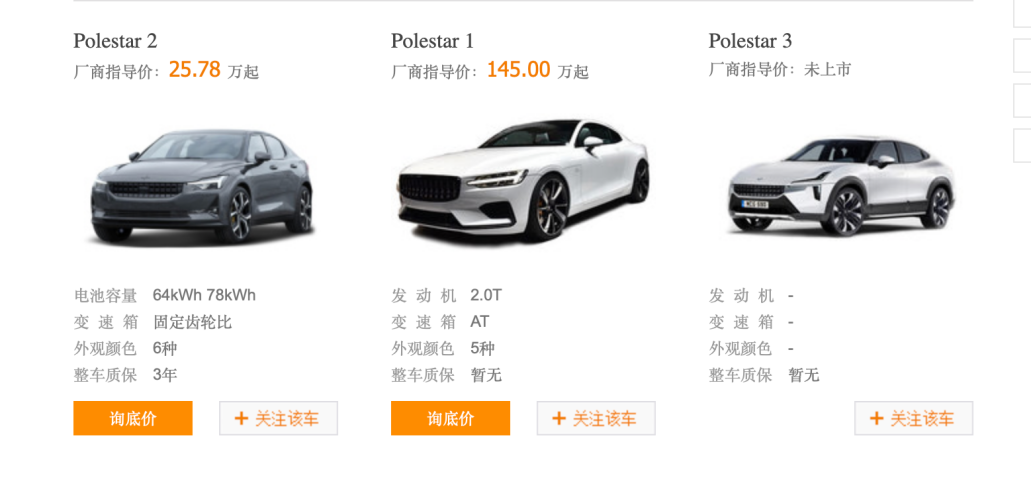Click 6种 exterior colors of Polestar 2
1031x487 pixels.
pyautogui.click(x=164, y=348)
